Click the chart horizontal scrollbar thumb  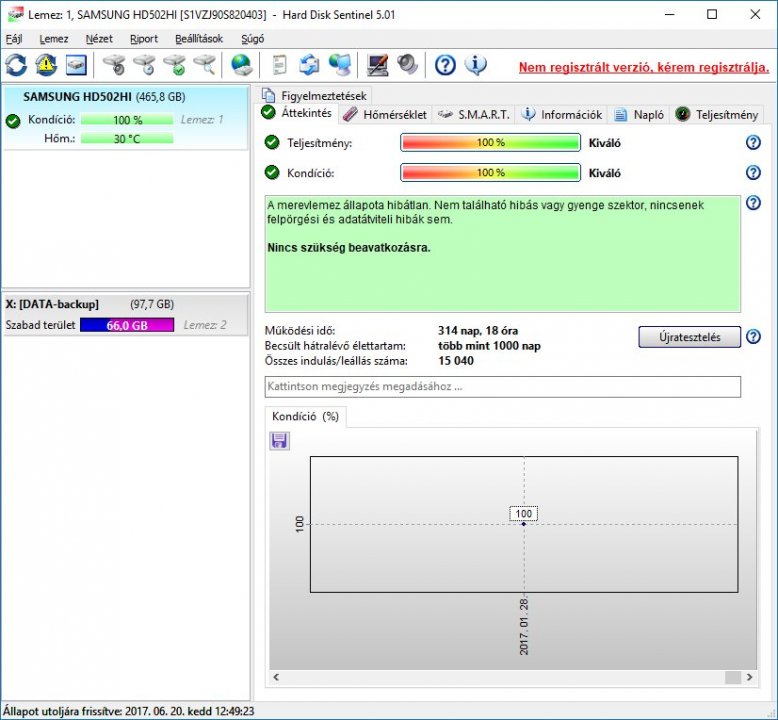click(x=733, y=677)
